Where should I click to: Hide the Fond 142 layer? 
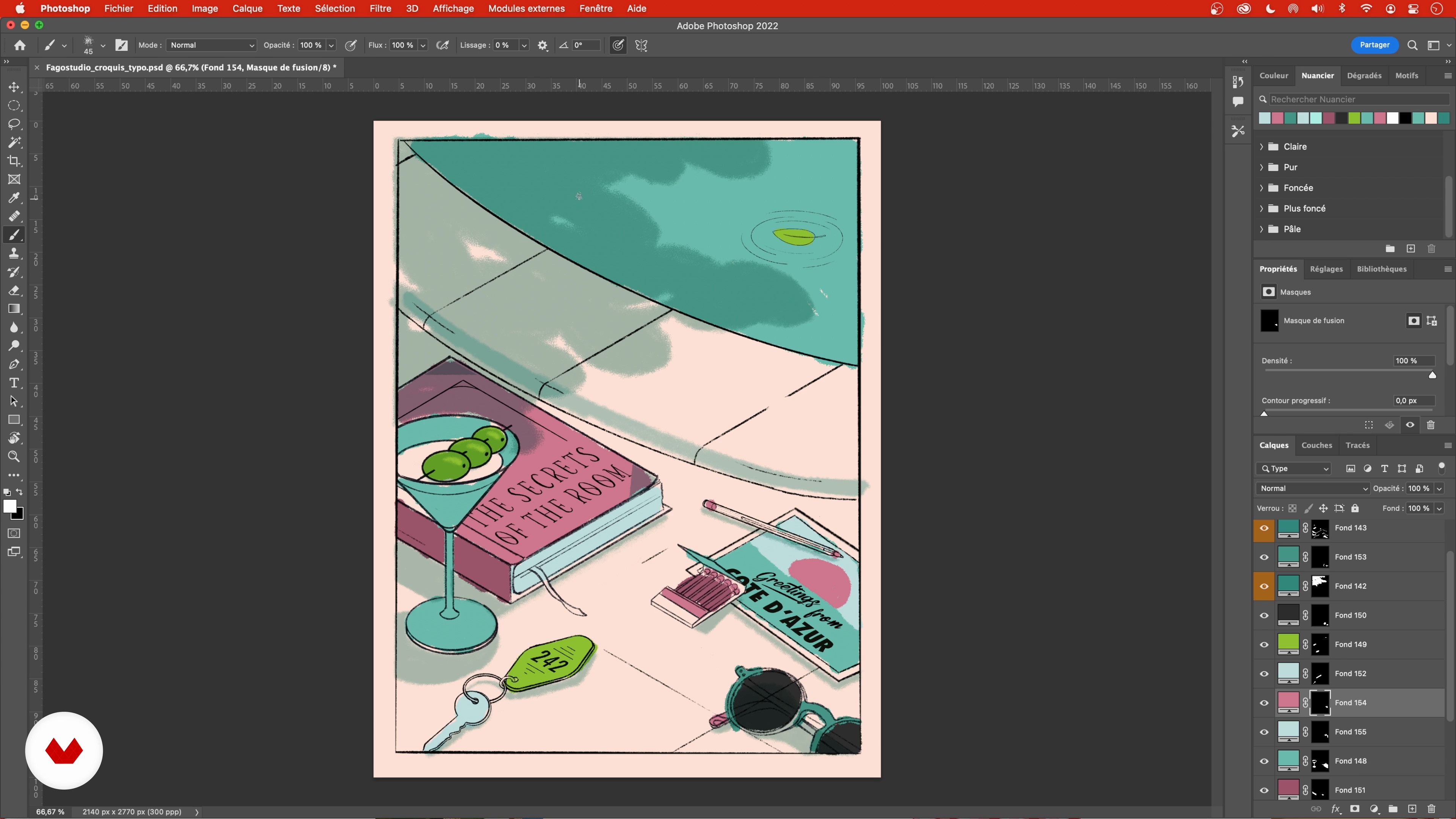1265,586
